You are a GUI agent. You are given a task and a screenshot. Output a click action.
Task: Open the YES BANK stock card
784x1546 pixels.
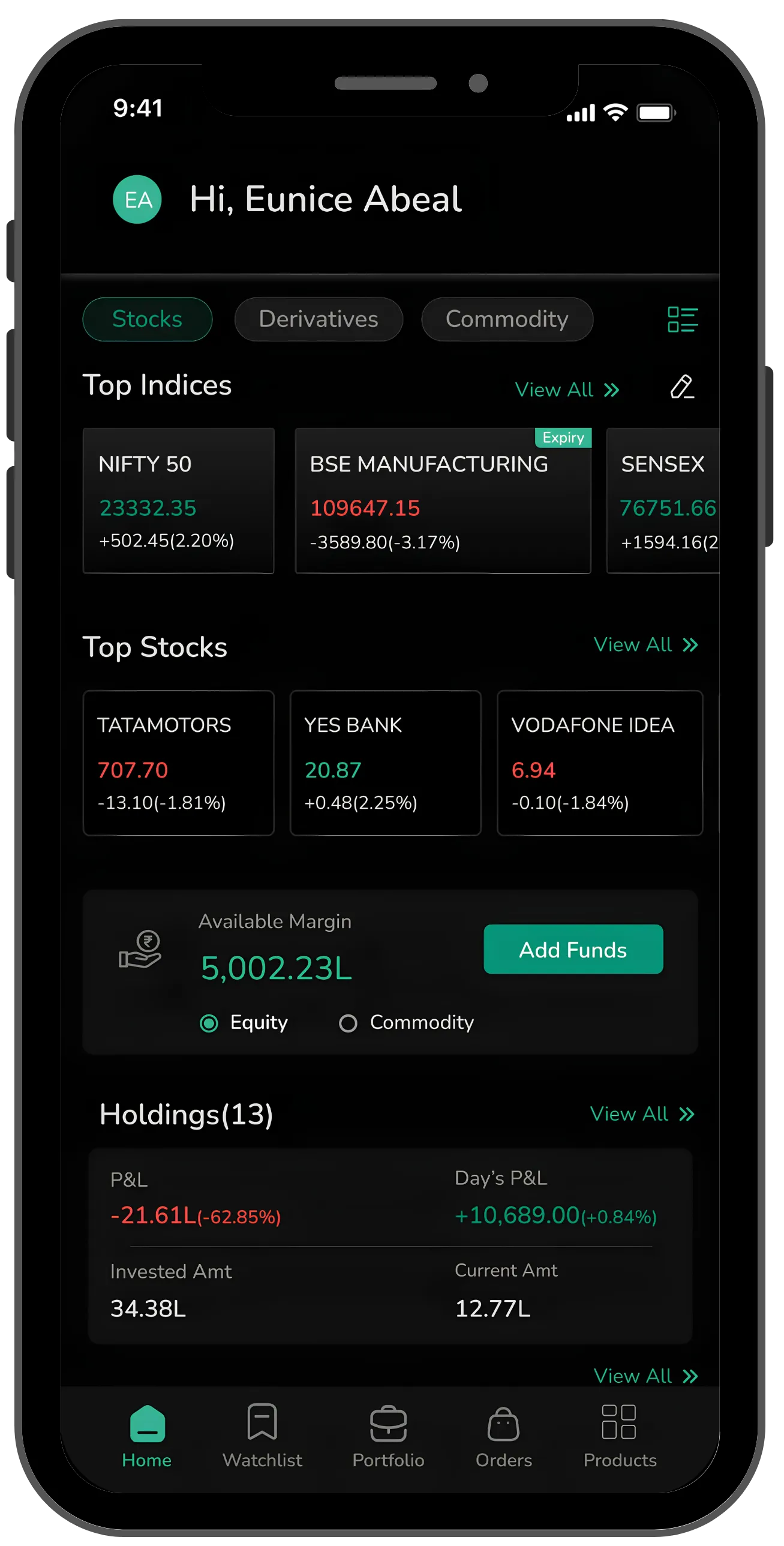(385, 763)
